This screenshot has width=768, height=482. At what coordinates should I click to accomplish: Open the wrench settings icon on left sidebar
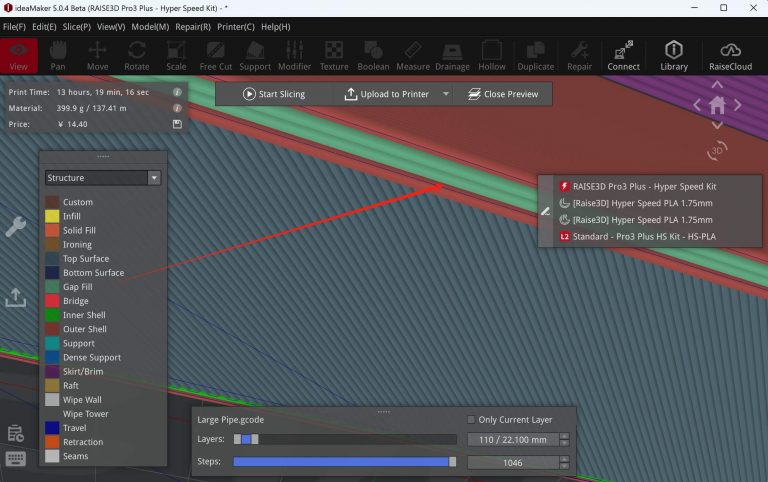coord(16,227)
